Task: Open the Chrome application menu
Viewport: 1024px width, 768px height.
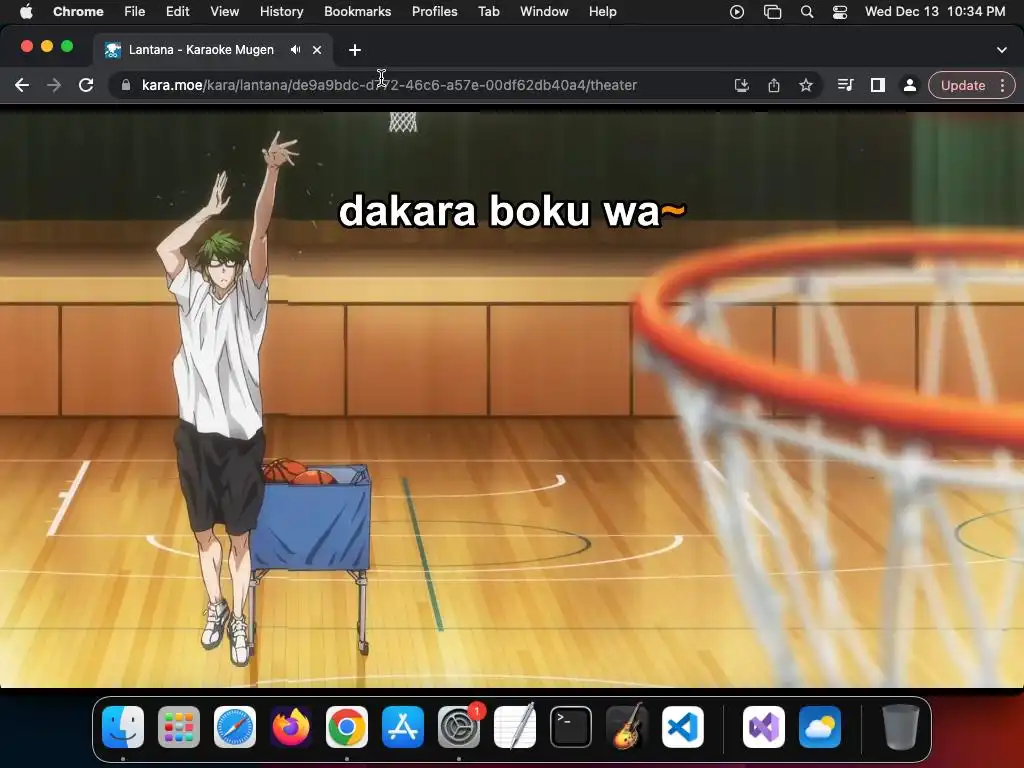Action: point(78,11)
